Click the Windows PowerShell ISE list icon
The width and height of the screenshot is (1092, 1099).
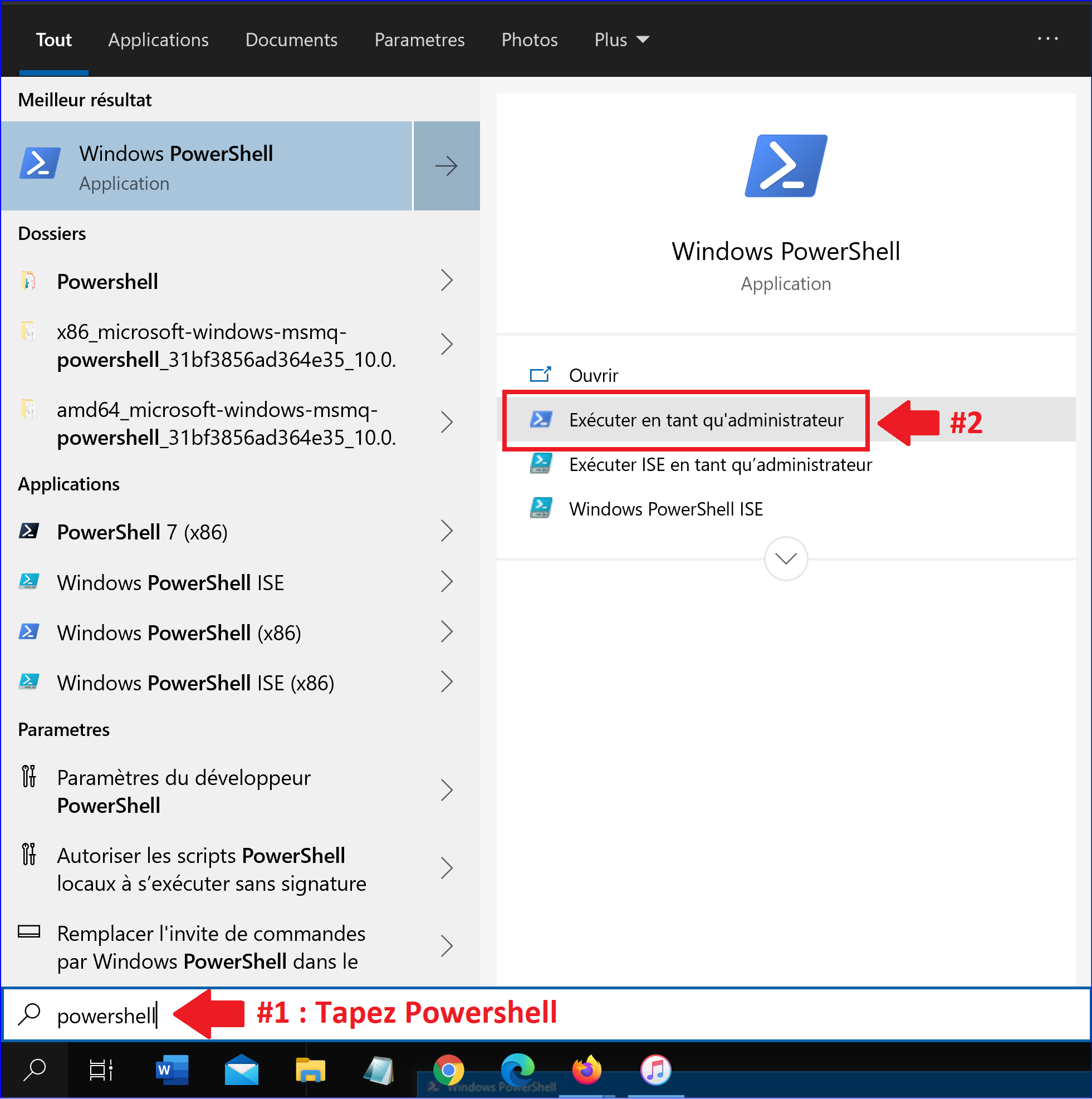(29, 581)
